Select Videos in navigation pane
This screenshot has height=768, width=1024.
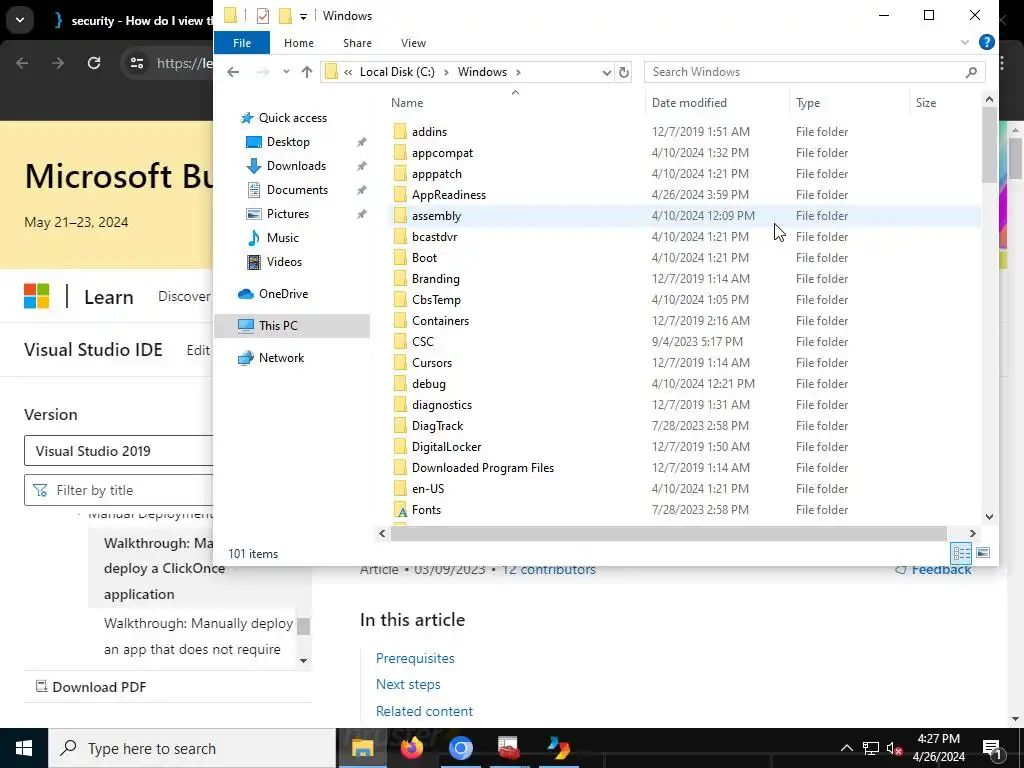coord(284,262)
